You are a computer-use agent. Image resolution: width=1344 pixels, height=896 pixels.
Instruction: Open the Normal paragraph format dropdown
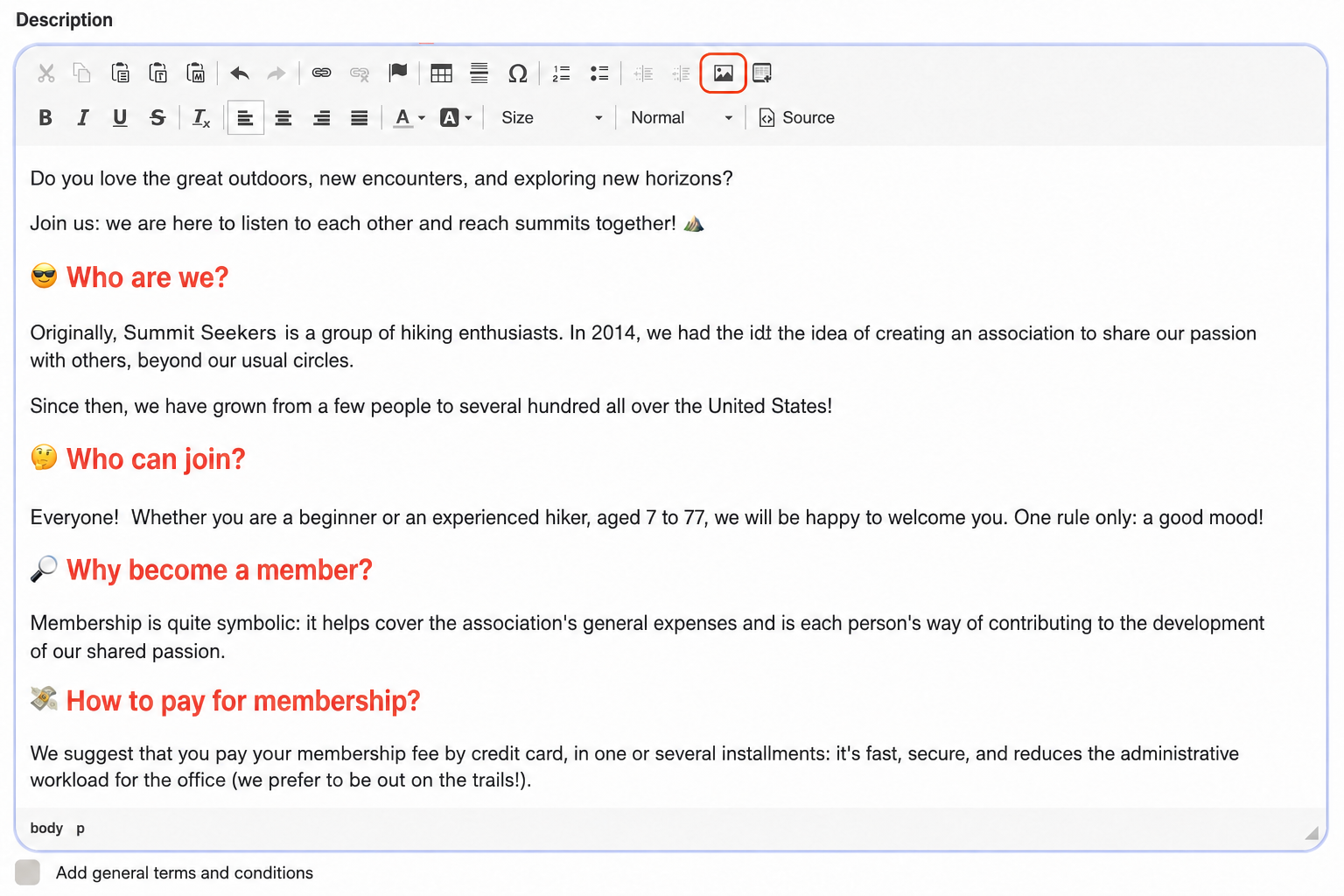[x=682, y=118]
